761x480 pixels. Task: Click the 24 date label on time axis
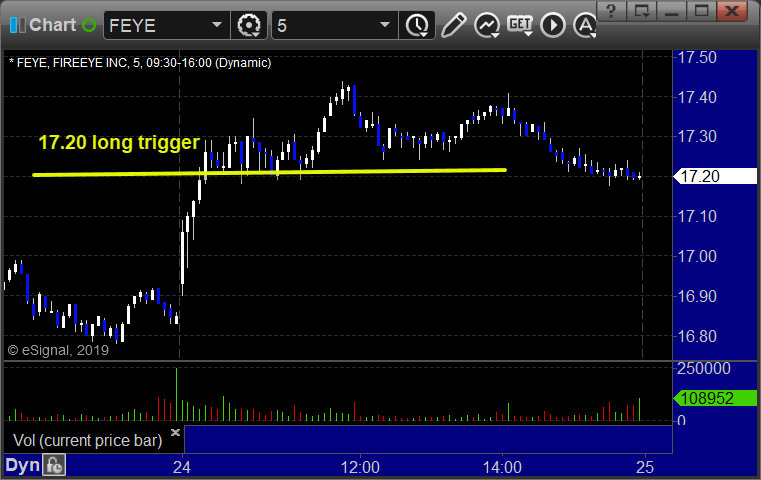(182, 467)
